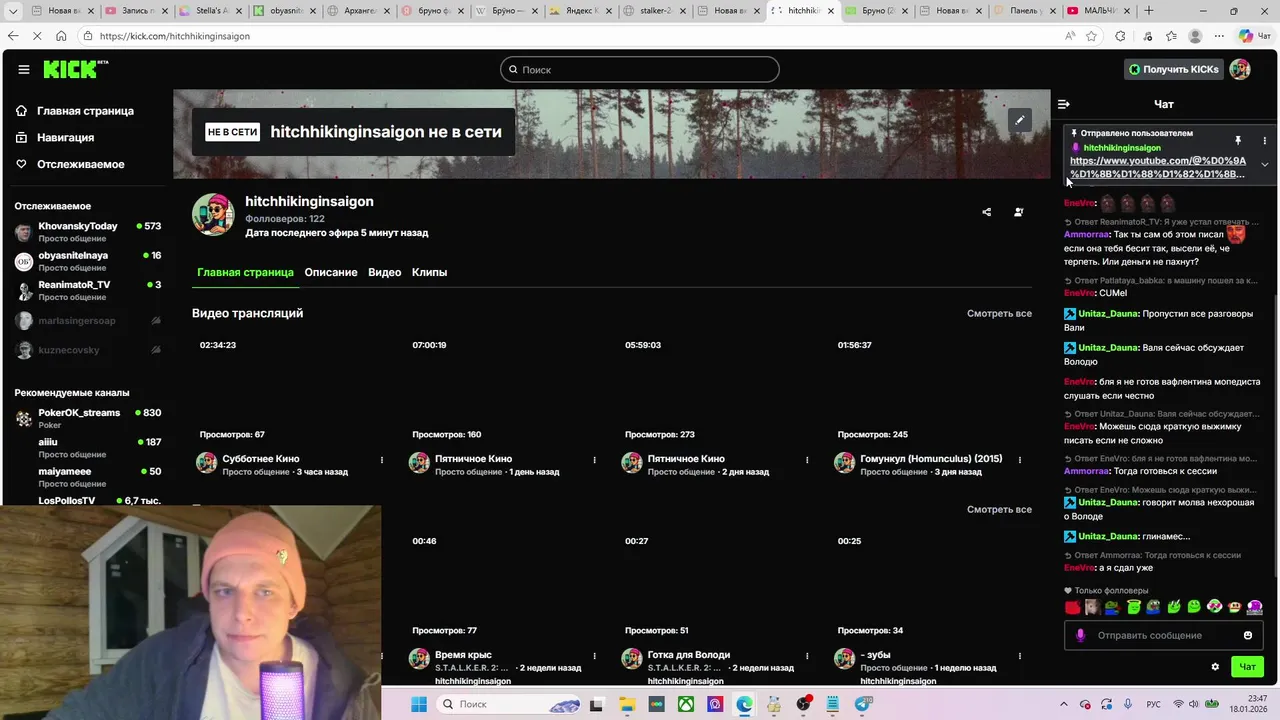This screenshot has height=720, width=1280.
Task: Open PokerOK_streams recommended channel
Action: [x=88, y=418]
